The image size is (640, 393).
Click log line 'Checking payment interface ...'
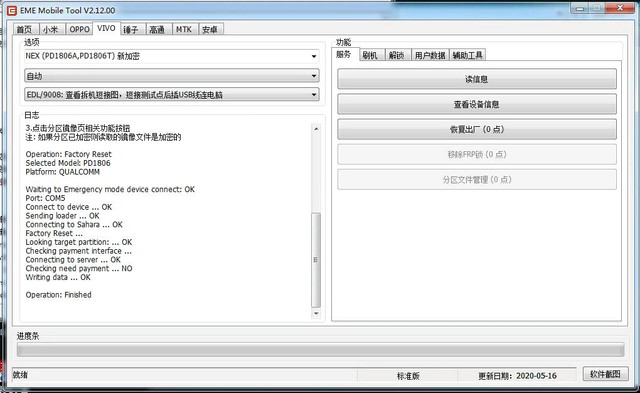pyautogui.click(x=78, y=251)
